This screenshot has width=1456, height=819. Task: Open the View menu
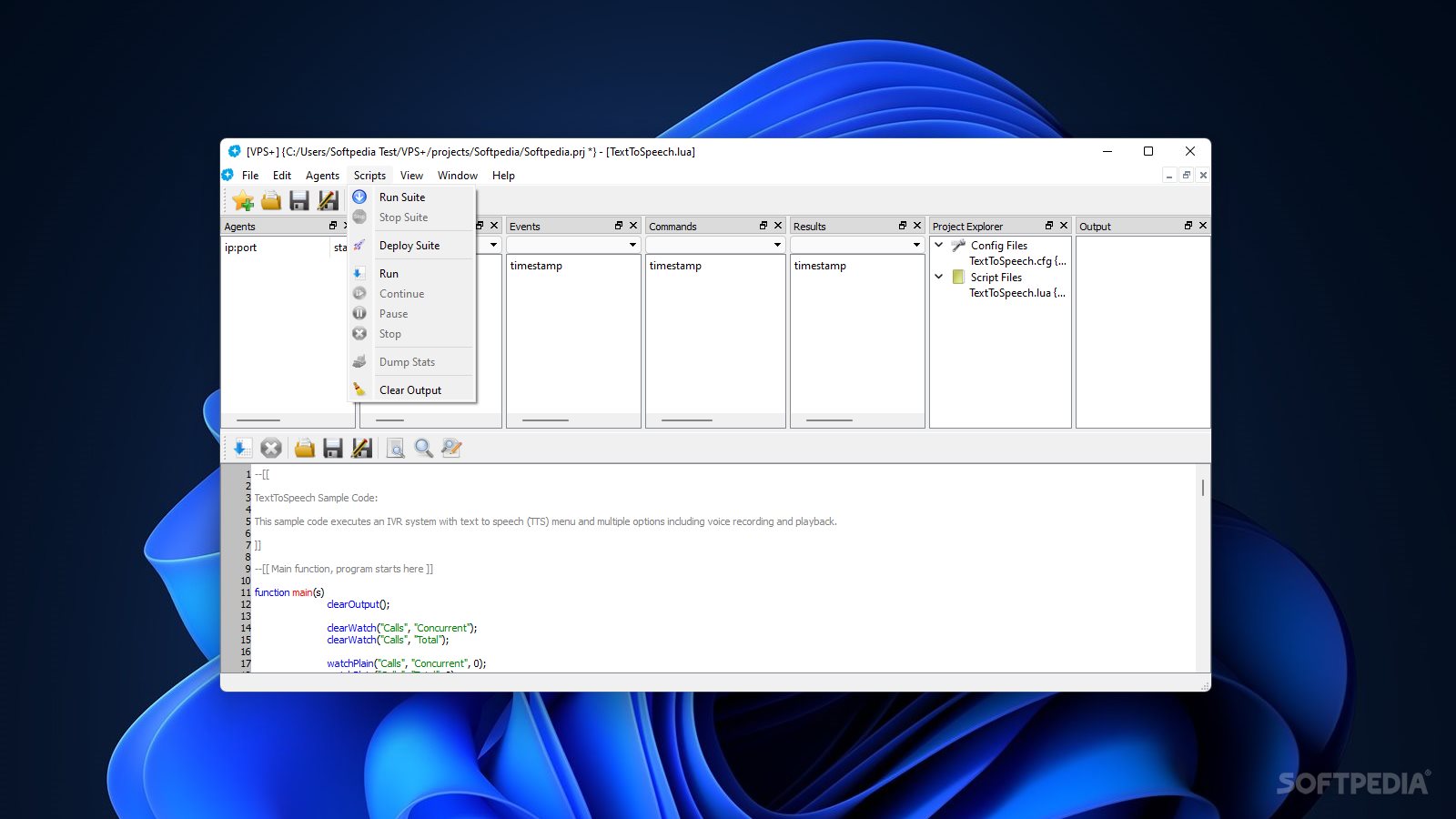[411, 176]
